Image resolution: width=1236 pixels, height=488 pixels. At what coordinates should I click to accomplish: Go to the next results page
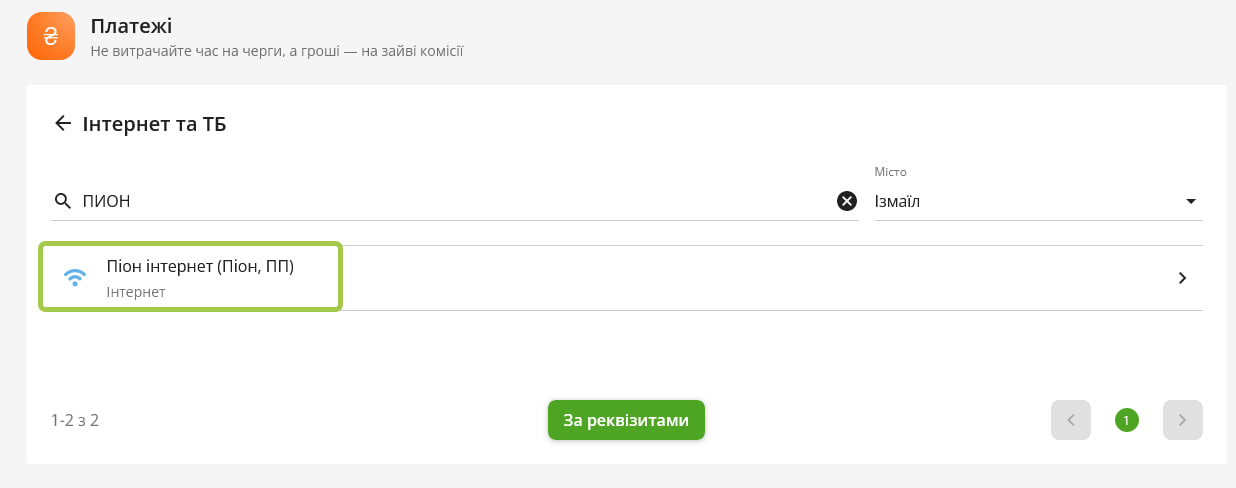[1183, 420]
